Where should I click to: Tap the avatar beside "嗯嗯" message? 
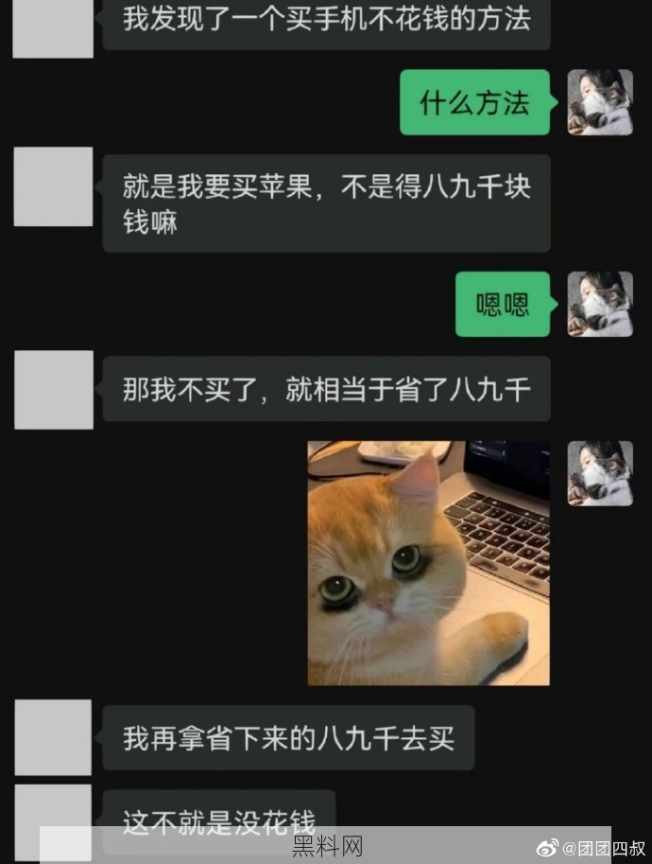pos(600,304)
